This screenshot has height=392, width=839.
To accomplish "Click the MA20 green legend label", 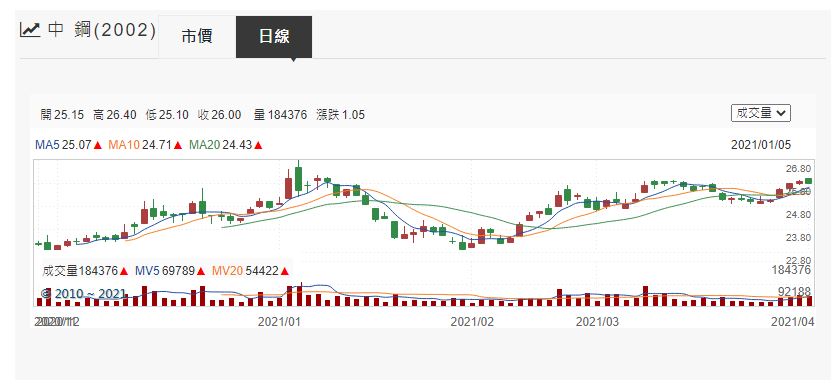I will point(205,145).
